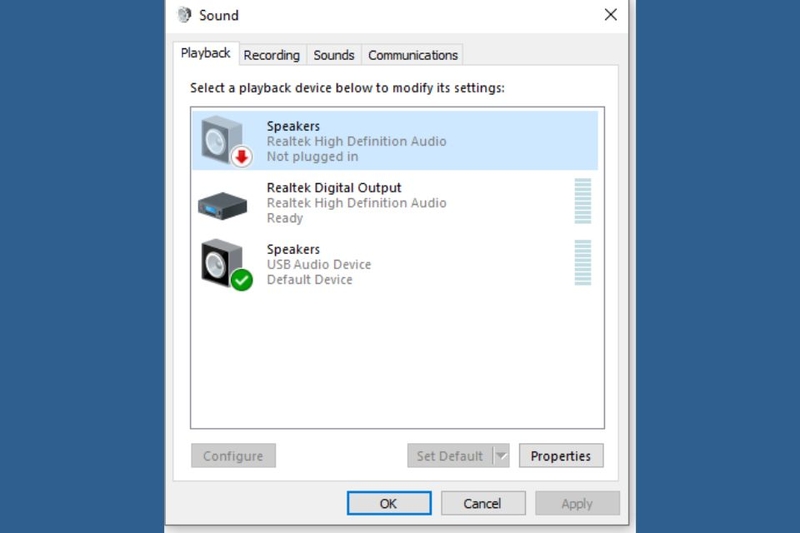Click the "Ready" status text

point(285,218)
